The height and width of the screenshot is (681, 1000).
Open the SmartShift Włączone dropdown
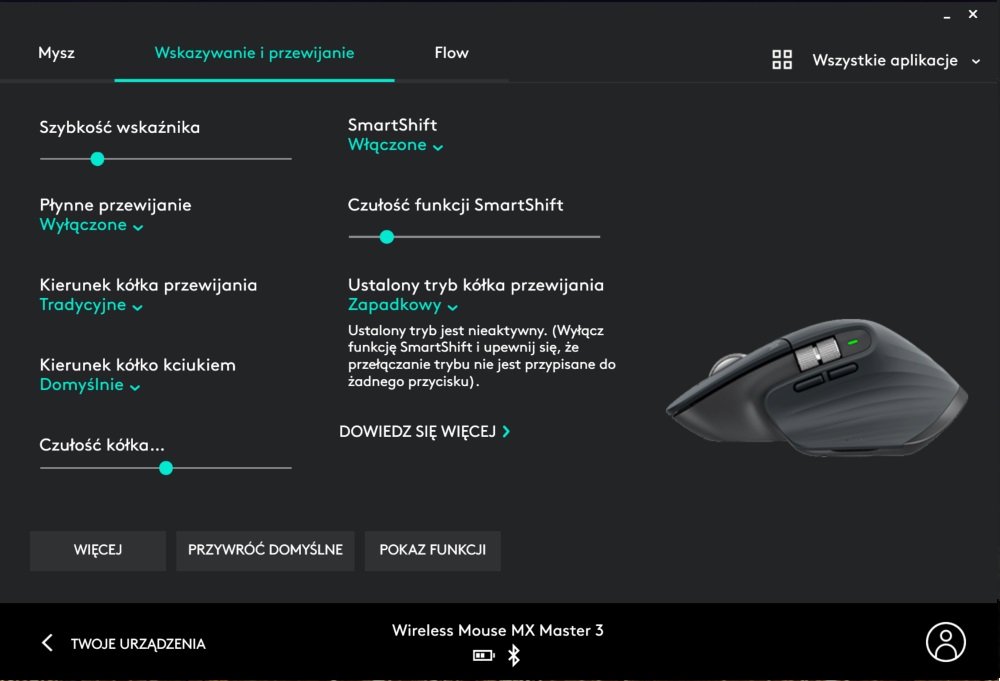395,145
